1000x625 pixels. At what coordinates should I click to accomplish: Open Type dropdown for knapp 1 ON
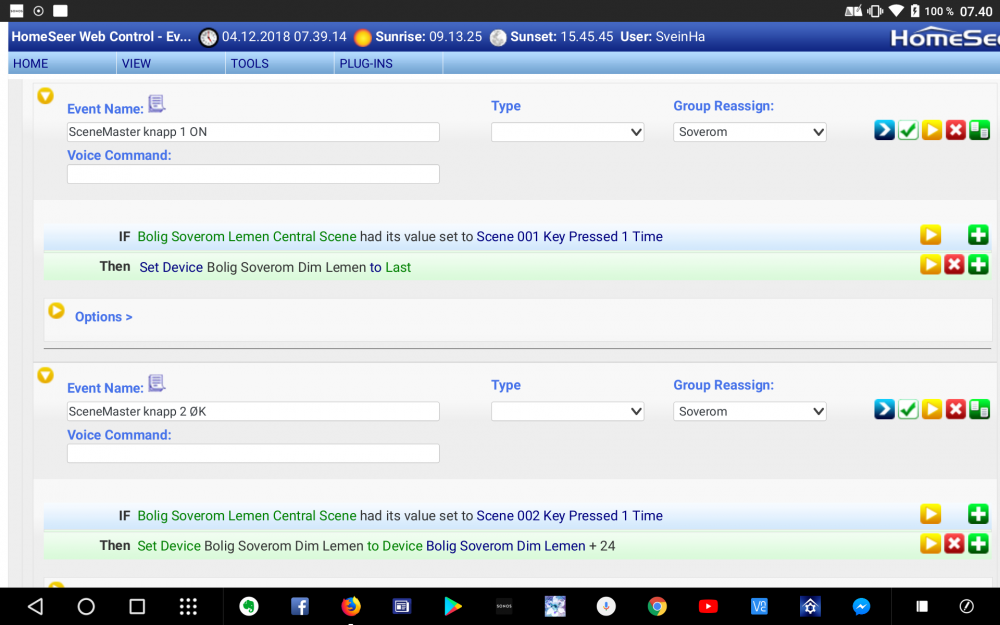(x=567, y=132)
